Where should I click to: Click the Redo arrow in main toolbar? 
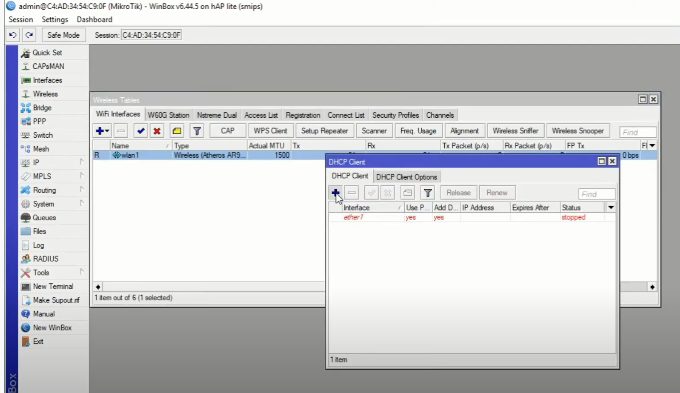coord(29,35)
